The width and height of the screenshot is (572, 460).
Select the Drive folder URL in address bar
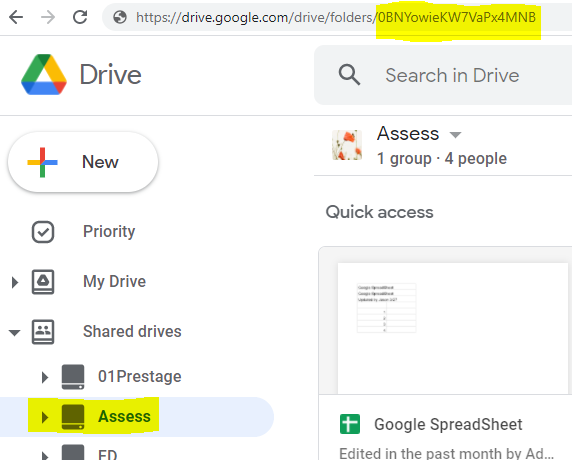coord(336,17)
